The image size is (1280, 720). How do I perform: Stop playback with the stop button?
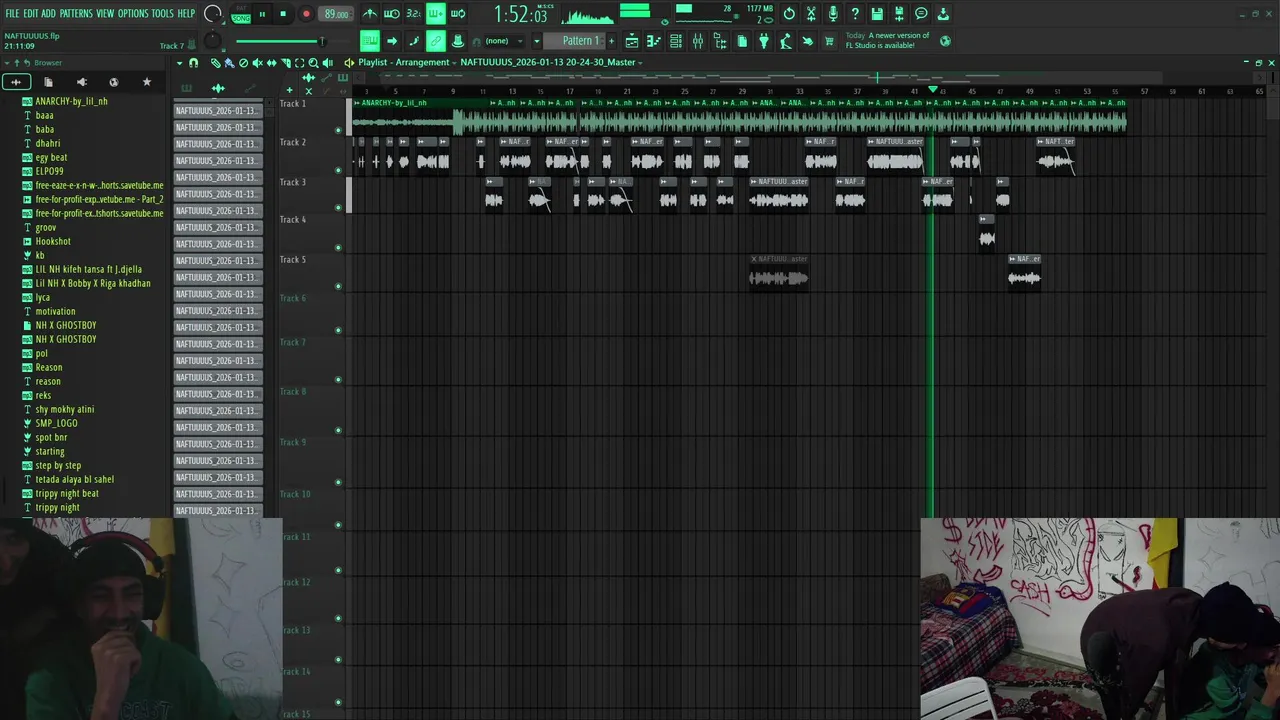click(x=283, y=14)
